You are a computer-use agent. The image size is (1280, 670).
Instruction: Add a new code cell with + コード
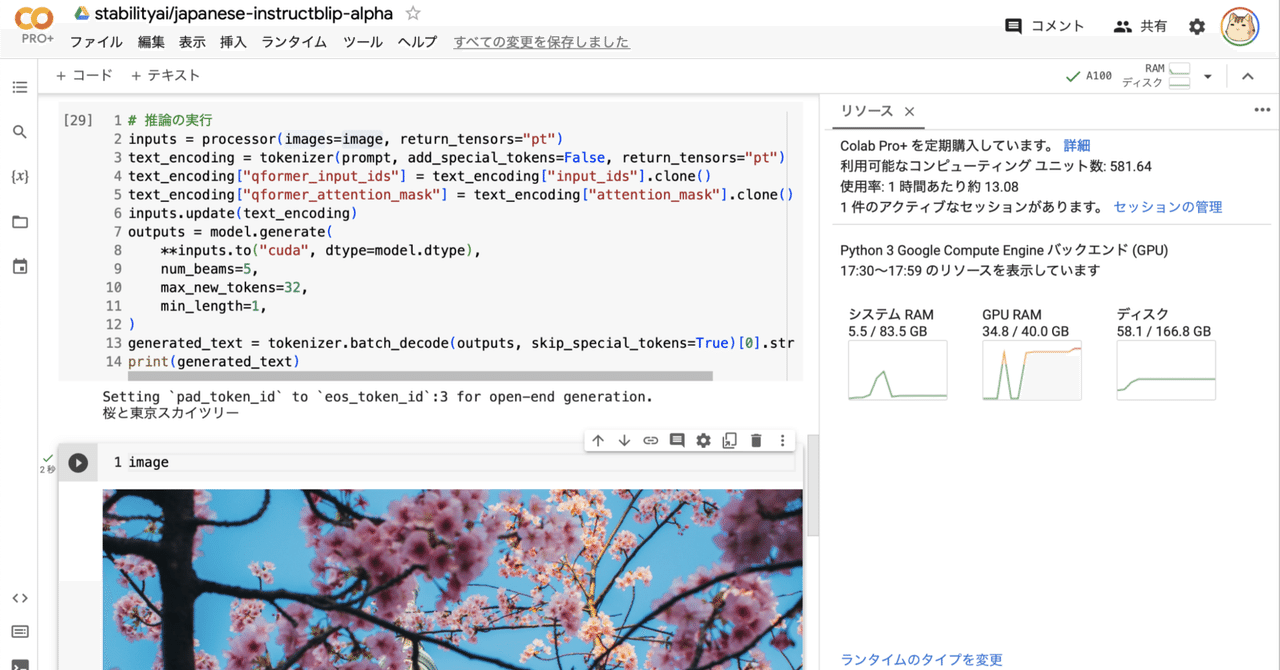click(83, 74)
